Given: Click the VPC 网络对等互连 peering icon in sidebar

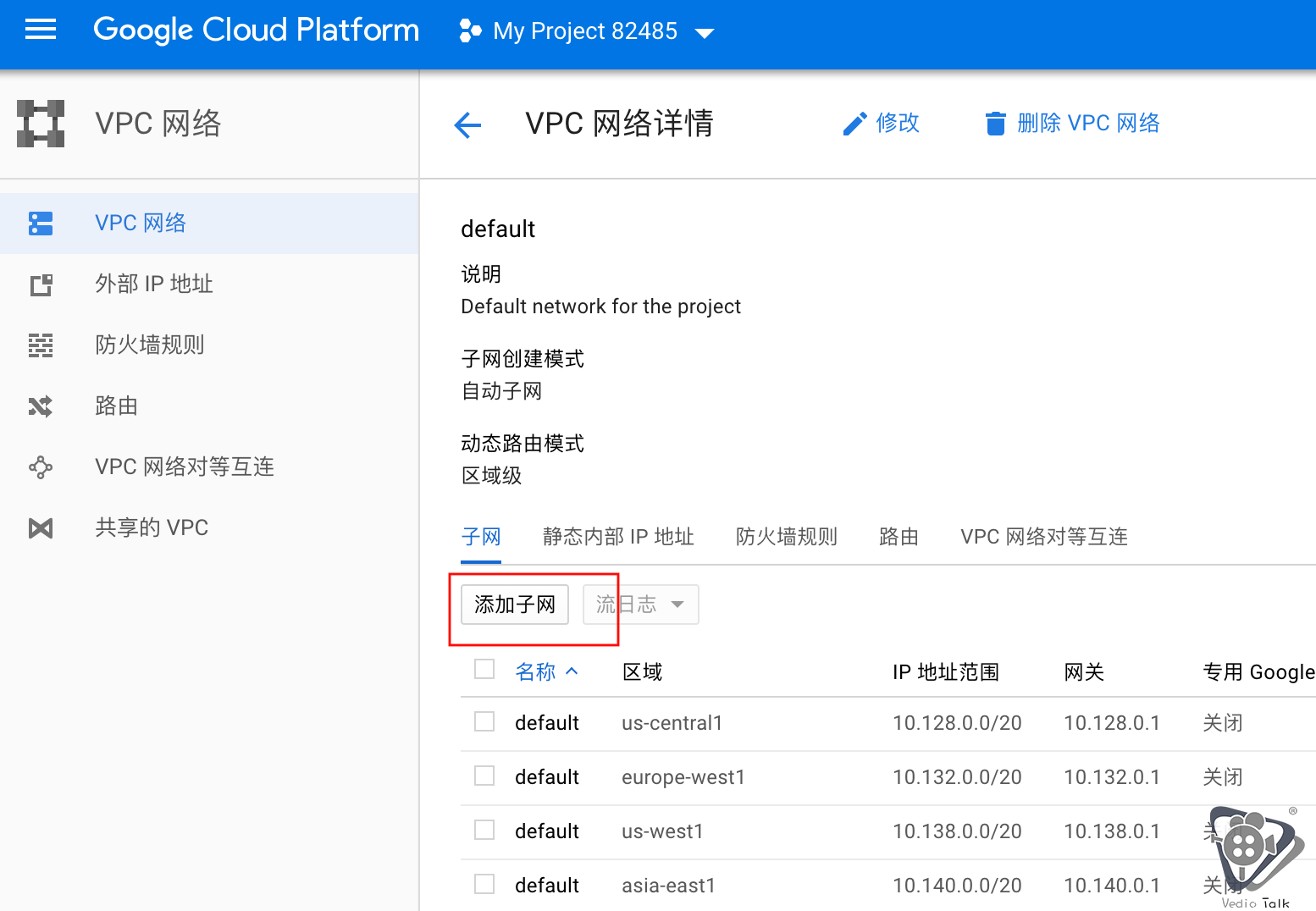Looking at the screenshot, I should coord(41,467).
